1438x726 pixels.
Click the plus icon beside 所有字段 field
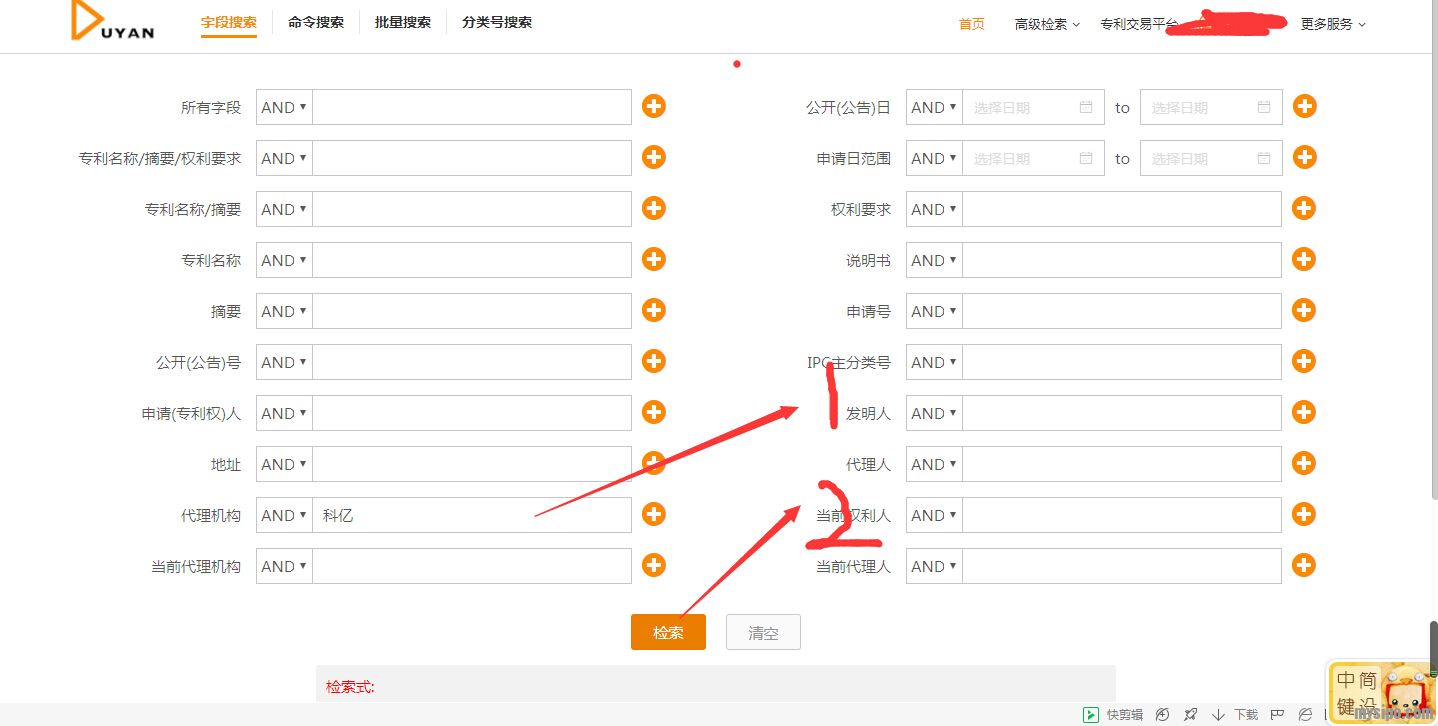click(654, 106)
